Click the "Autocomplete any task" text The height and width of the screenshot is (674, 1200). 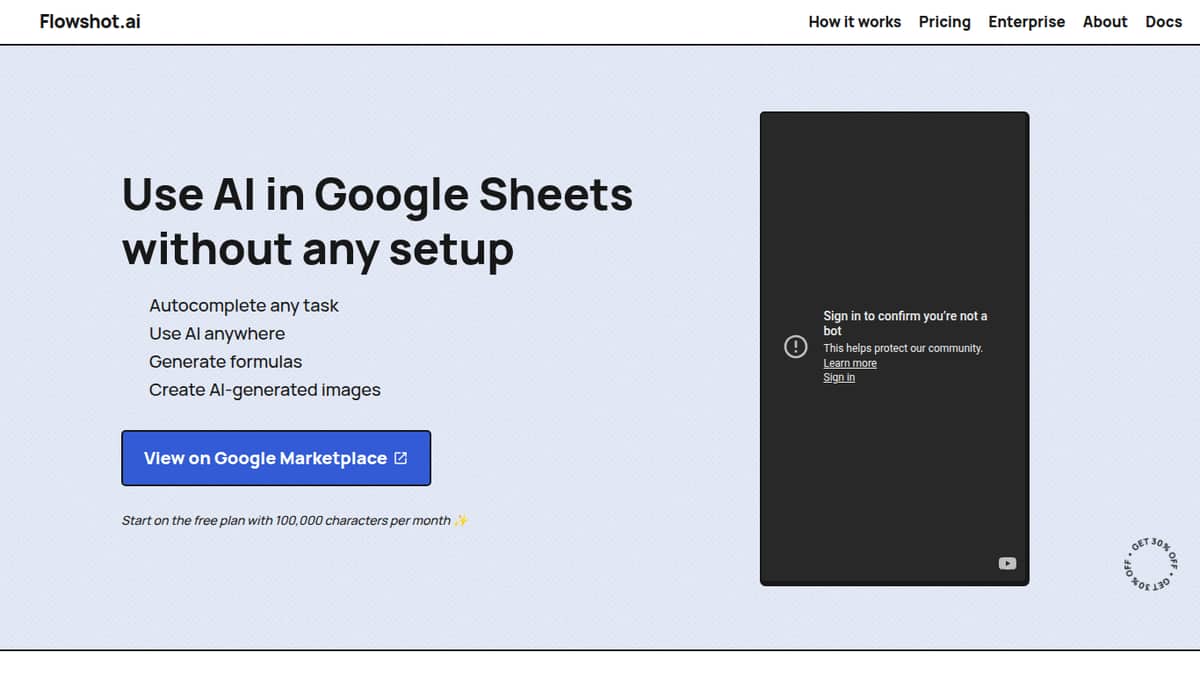click(244, 306)
